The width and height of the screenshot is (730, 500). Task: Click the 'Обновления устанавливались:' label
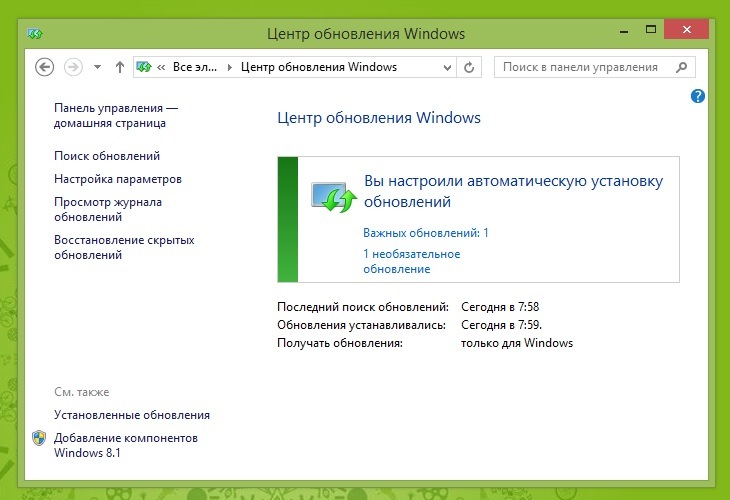pos(361,325)
